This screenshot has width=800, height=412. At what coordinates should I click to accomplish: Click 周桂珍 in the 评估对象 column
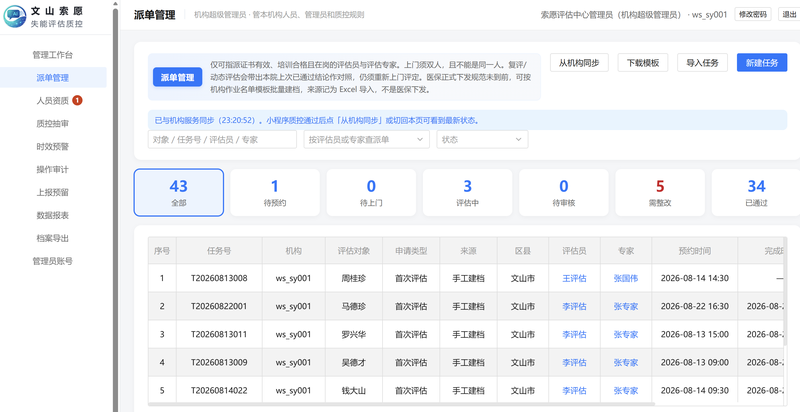(x=354, y=278)
